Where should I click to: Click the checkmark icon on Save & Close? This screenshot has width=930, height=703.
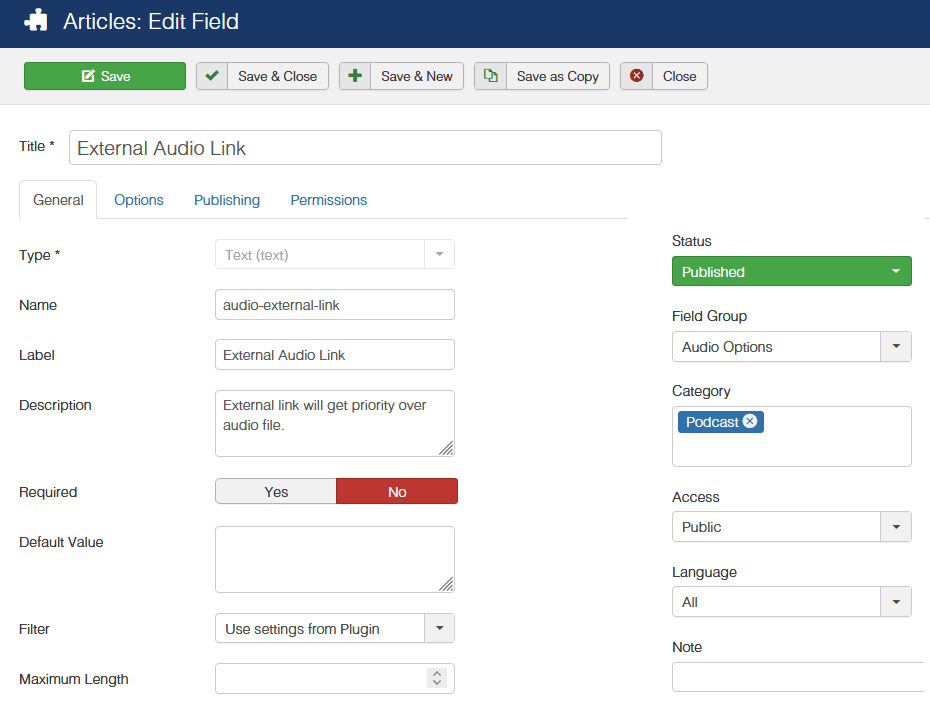point(212,76)
